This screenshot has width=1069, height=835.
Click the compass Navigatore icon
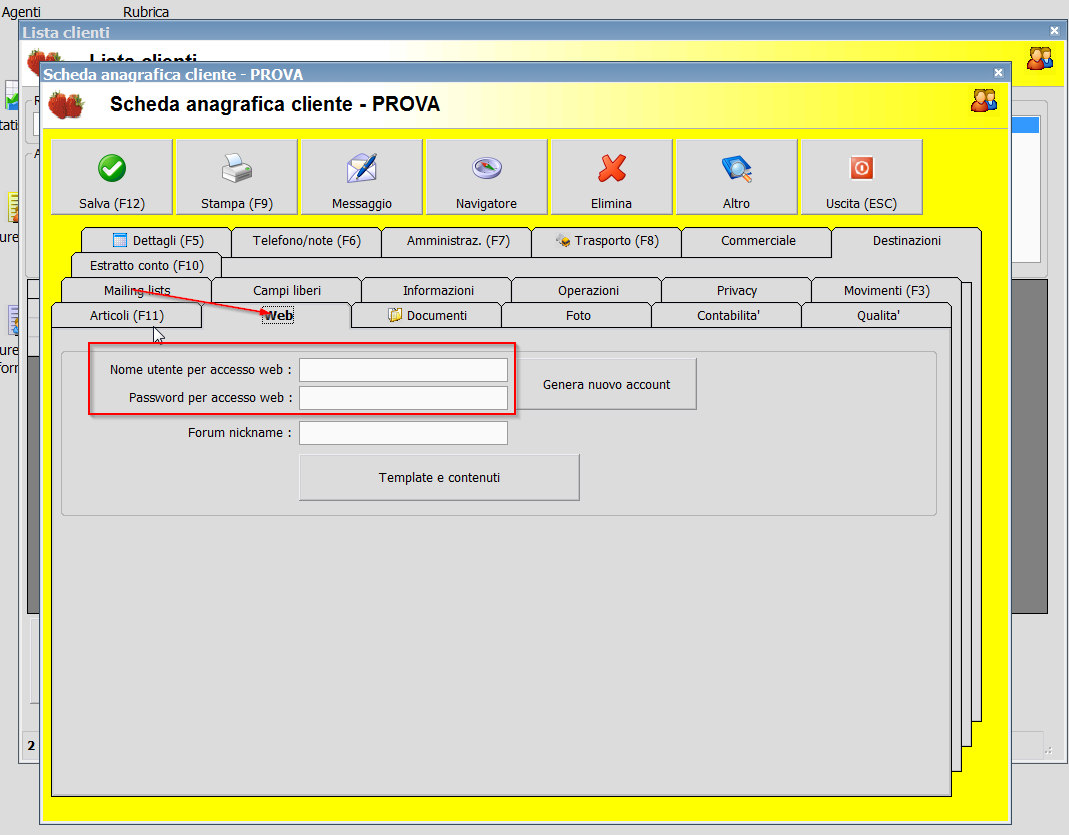point(487,168)
